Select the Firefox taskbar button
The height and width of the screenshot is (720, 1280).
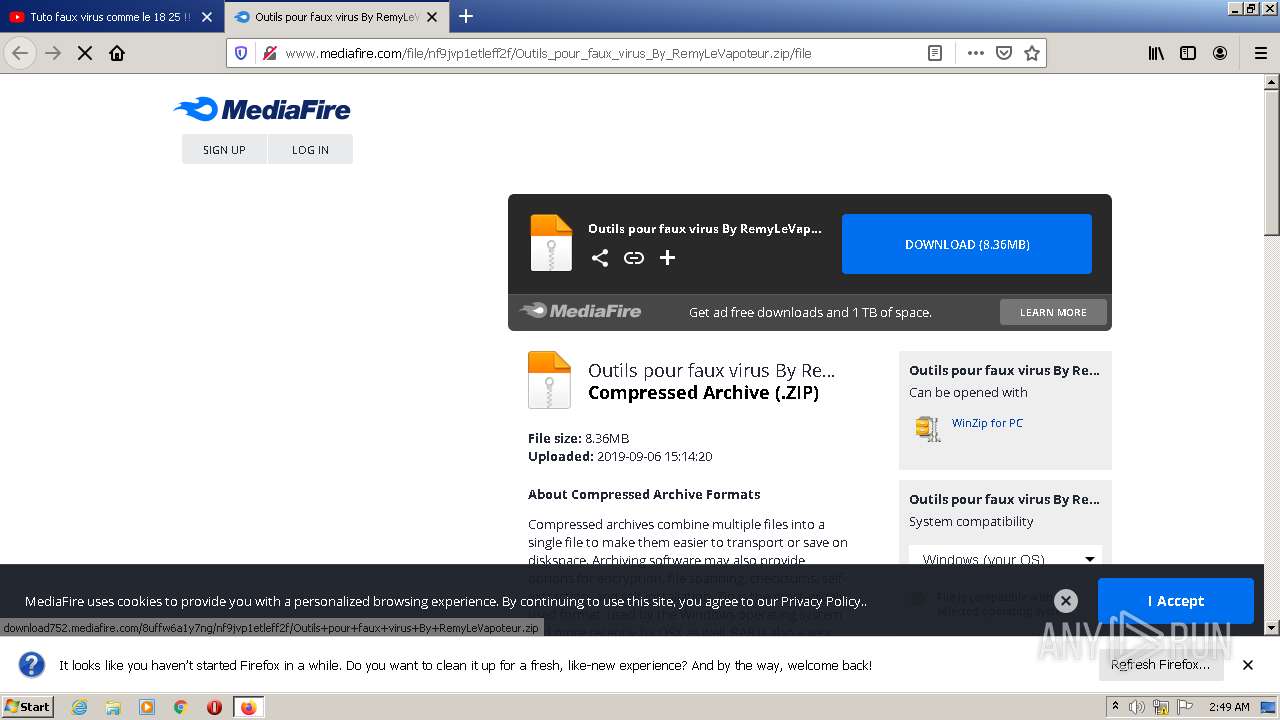coord(249,707)
